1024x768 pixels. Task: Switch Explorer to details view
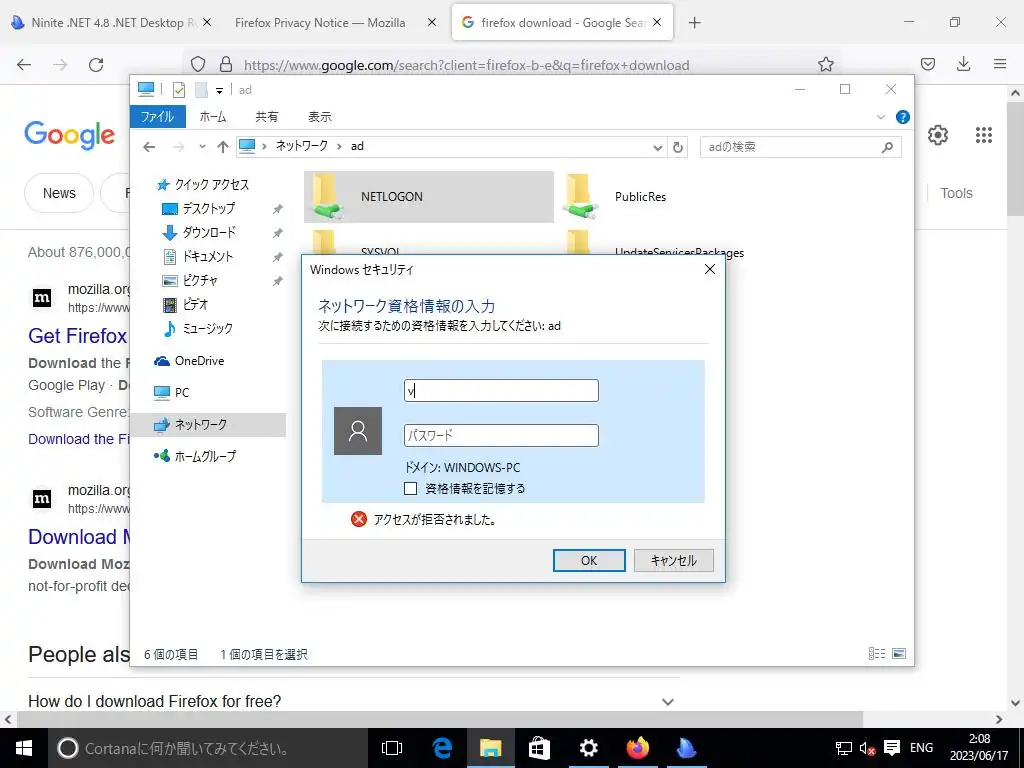pos(876,654)
